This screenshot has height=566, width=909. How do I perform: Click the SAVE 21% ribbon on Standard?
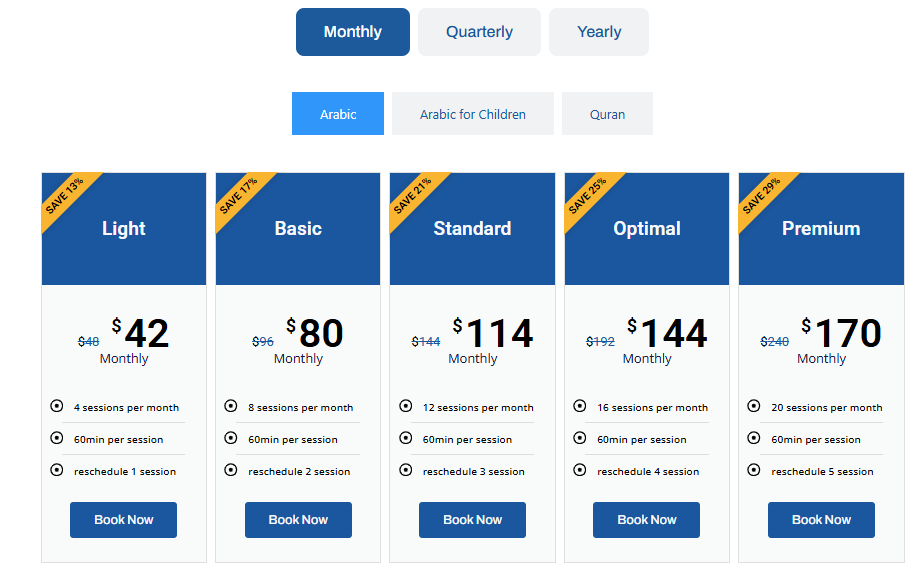(x=413, y=197)
